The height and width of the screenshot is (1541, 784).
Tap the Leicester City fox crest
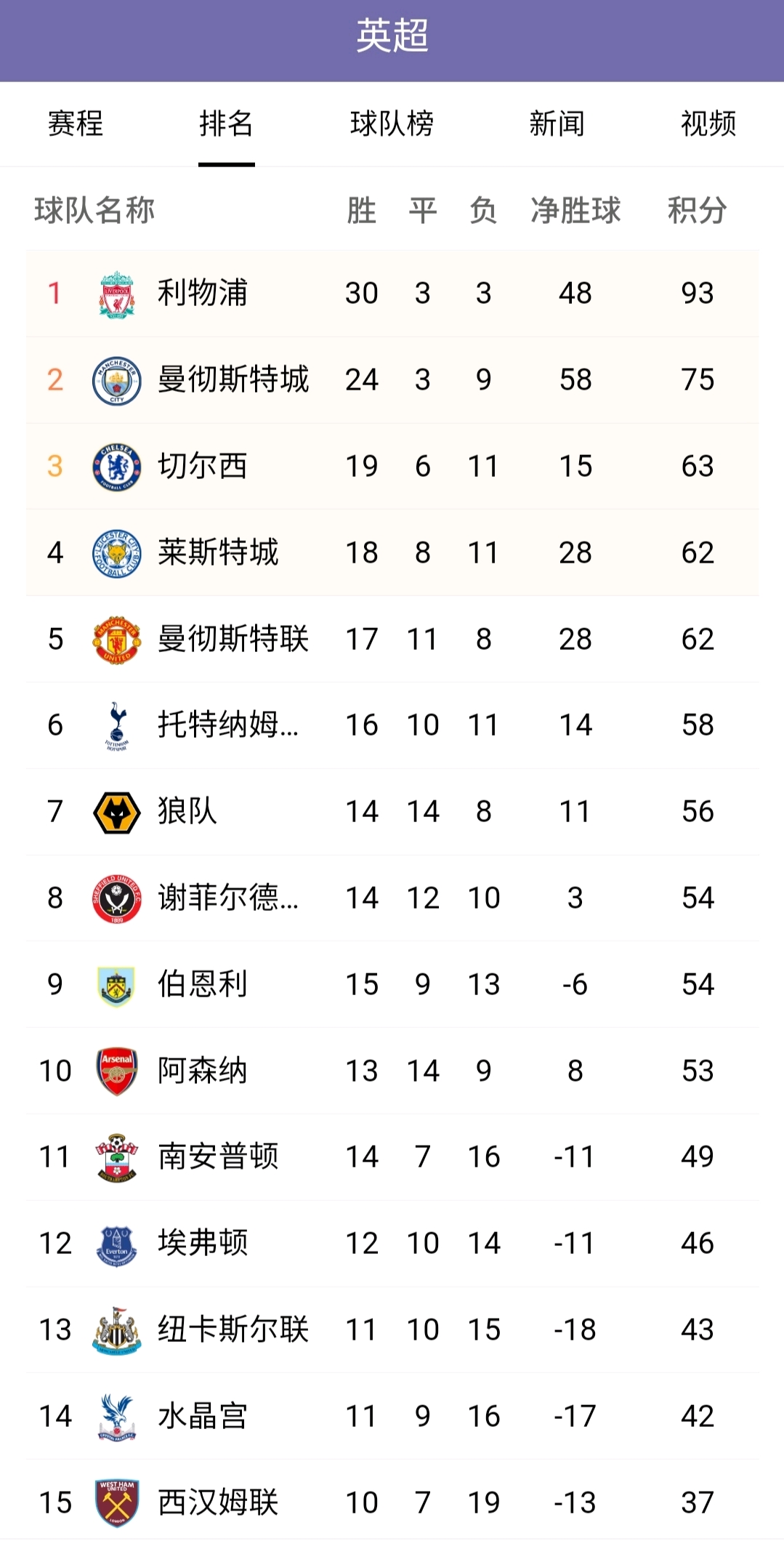(x=117, y=553)
